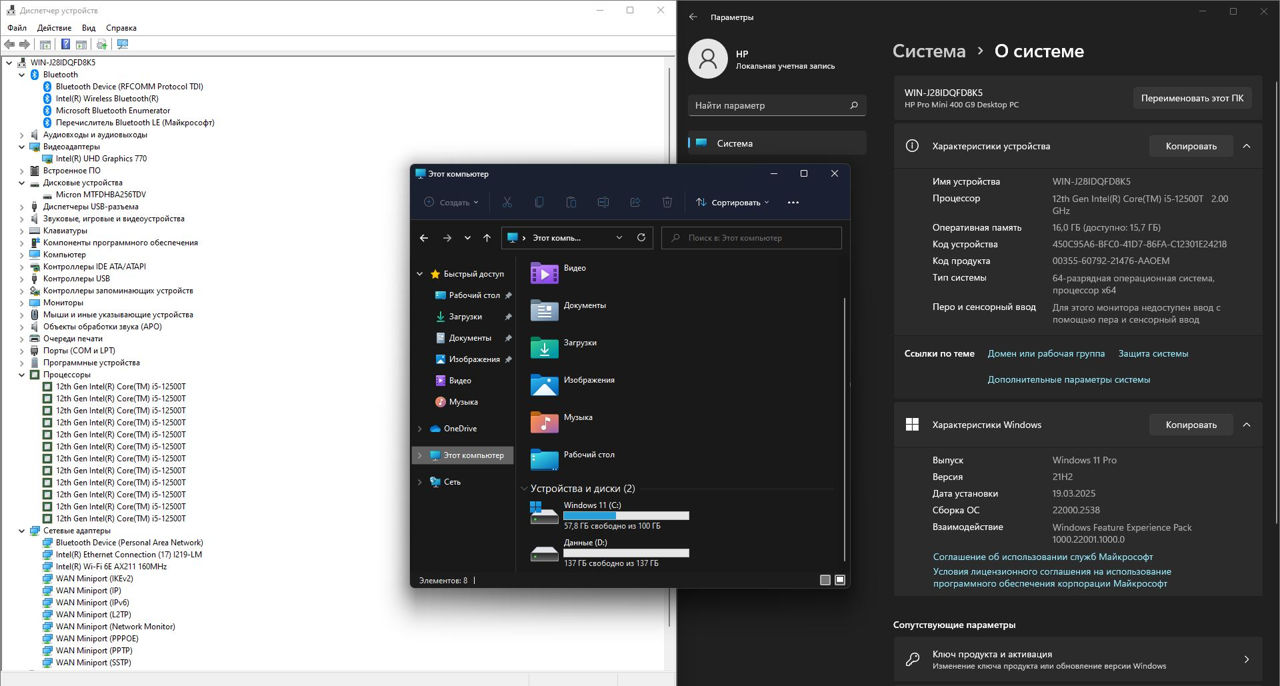
Task: Click the Refresh icon in Explorer address bar
Action: (641, 238)
